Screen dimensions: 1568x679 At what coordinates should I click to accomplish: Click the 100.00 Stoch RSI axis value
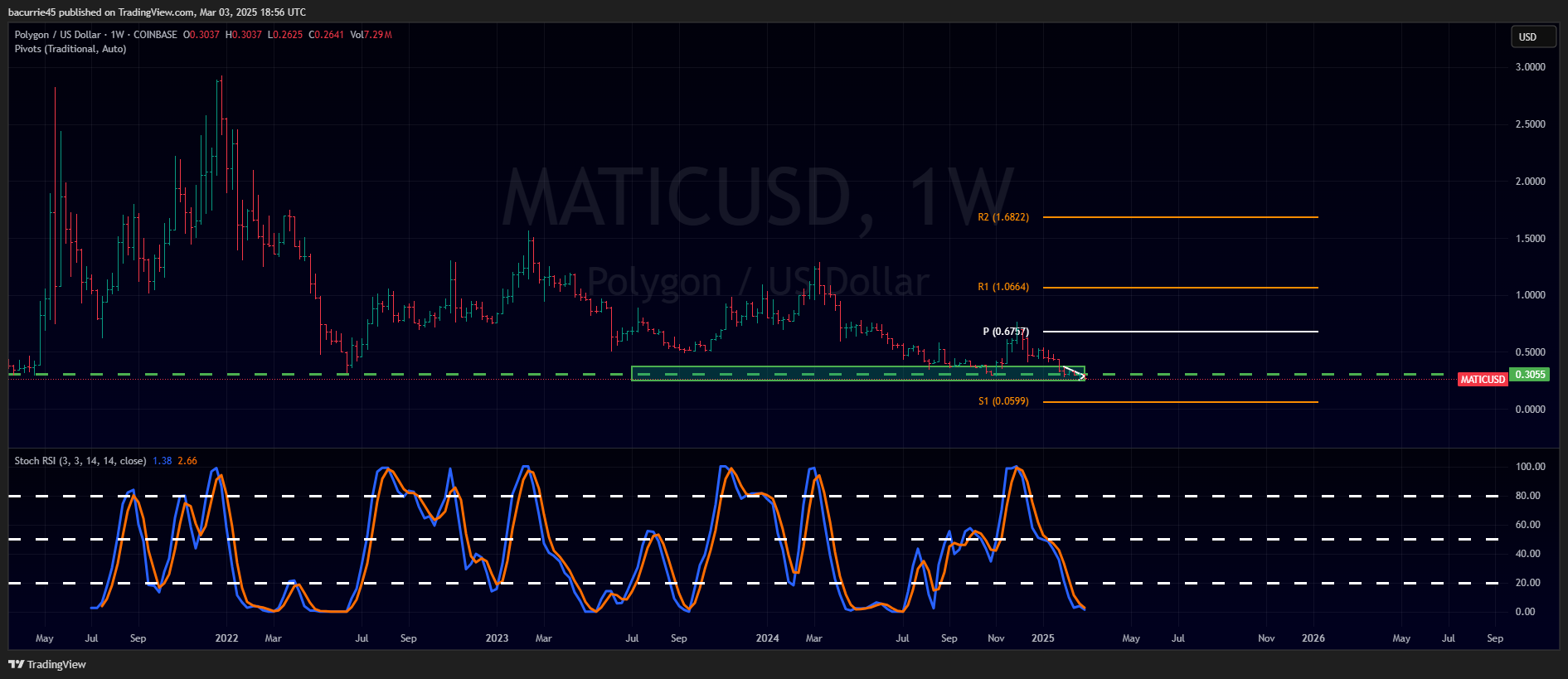(1530, 467)
